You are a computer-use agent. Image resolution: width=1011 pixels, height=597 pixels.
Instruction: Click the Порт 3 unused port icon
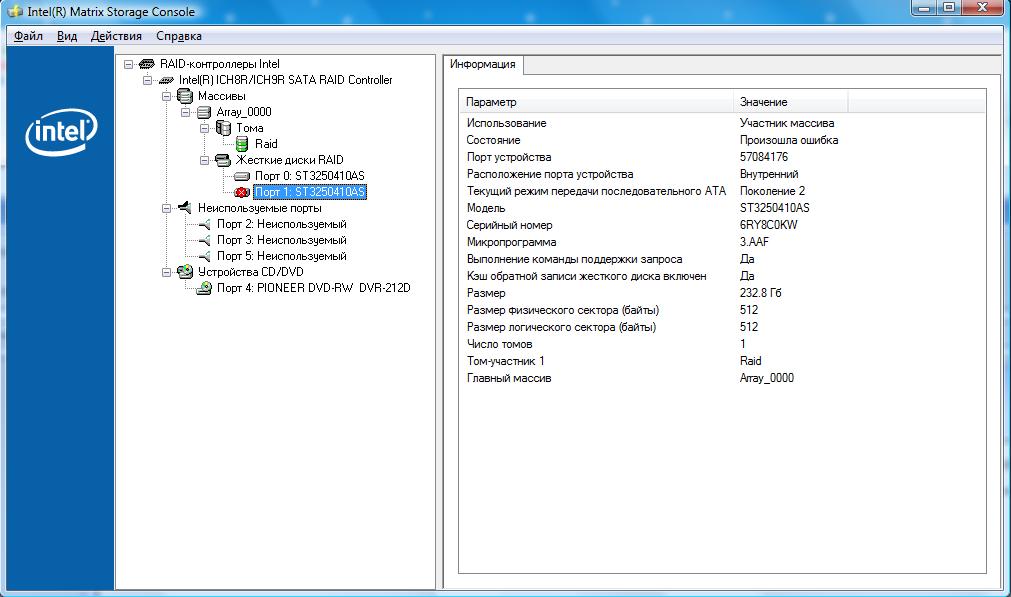pyautogui.click(x=204, y=240)
